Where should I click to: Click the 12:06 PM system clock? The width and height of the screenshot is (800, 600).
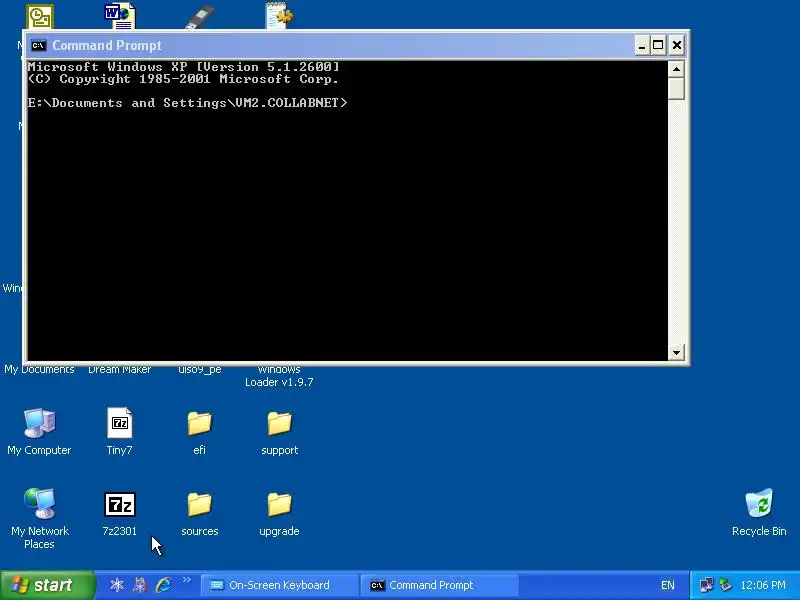pyautogui.click(x=763, y=585)
